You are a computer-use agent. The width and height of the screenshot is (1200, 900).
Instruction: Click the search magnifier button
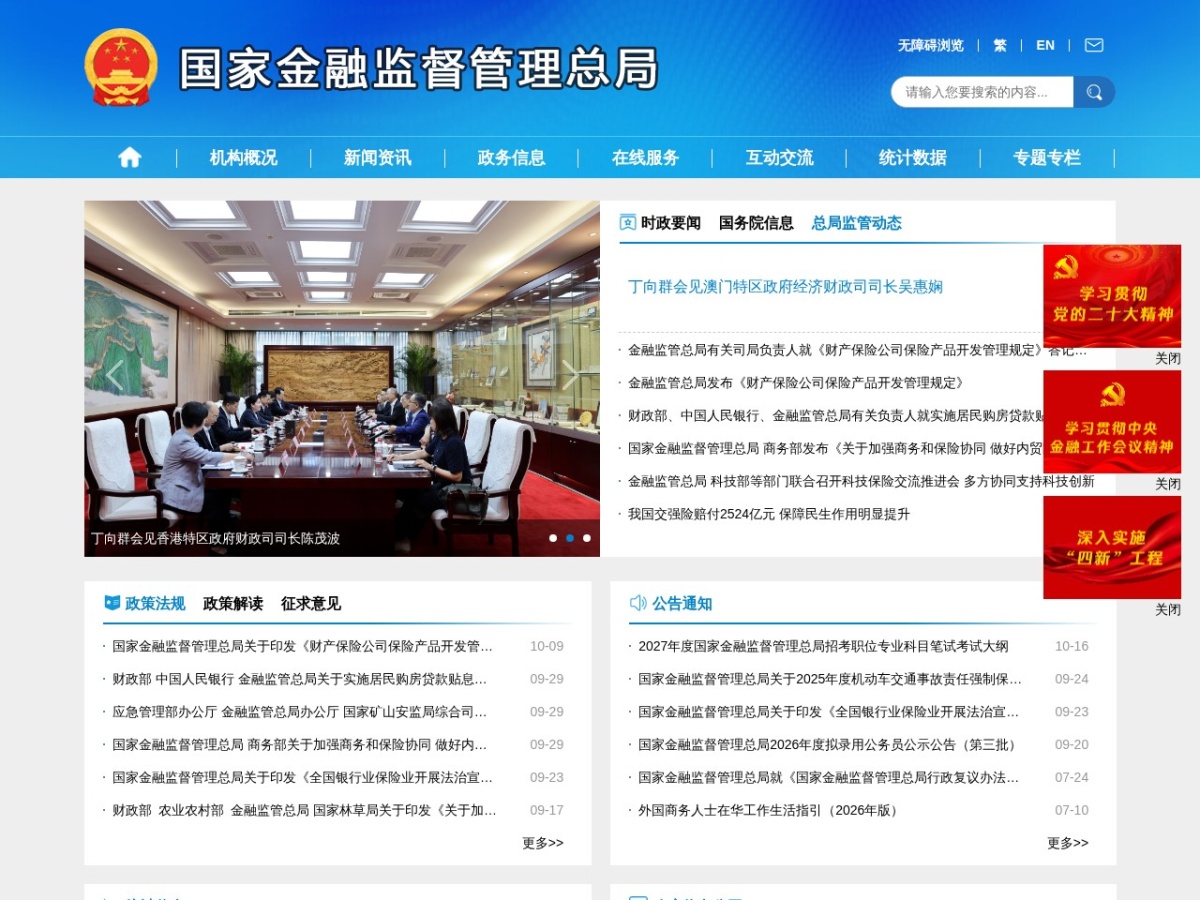click(x=1094, y=92)
